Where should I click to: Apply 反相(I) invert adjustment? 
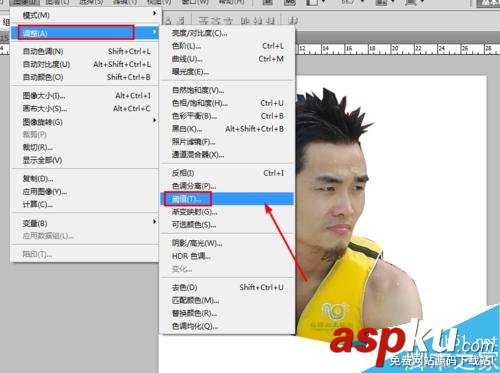227,173
